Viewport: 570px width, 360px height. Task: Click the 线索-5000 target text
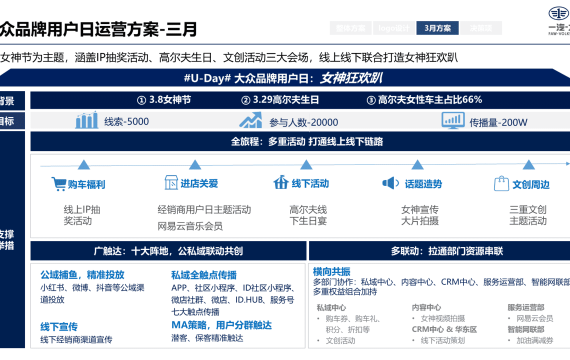[127, 122]
